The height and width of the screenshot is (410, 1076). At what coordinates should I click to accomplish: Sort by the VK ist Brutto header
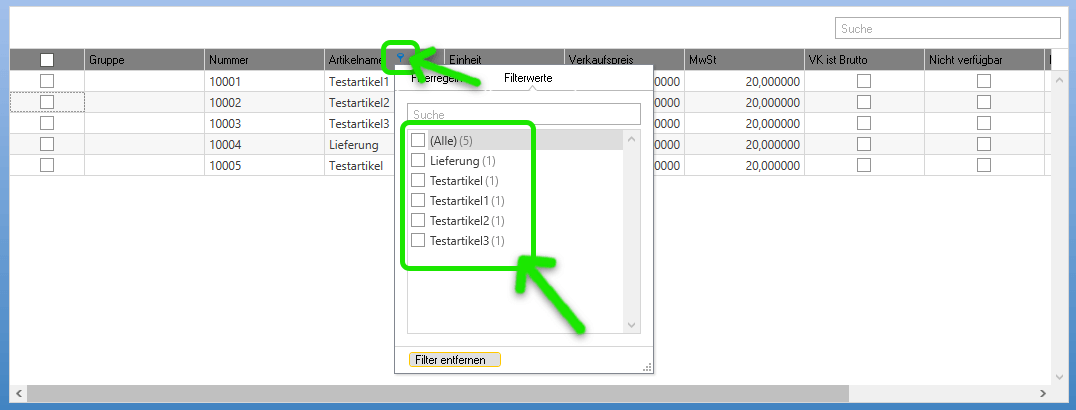(x=864, y=60)
